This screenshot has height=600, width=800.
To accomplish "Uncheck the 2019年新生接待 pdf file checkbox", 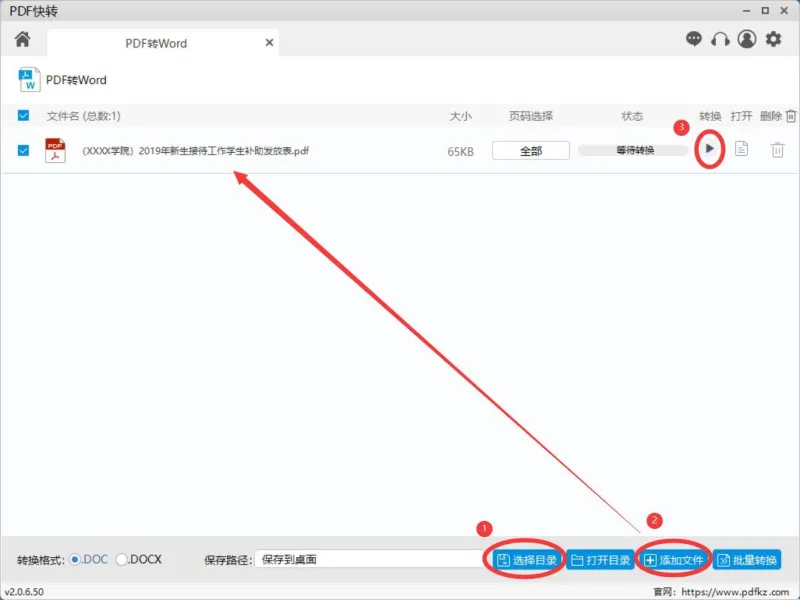I will tap(23, 151).
